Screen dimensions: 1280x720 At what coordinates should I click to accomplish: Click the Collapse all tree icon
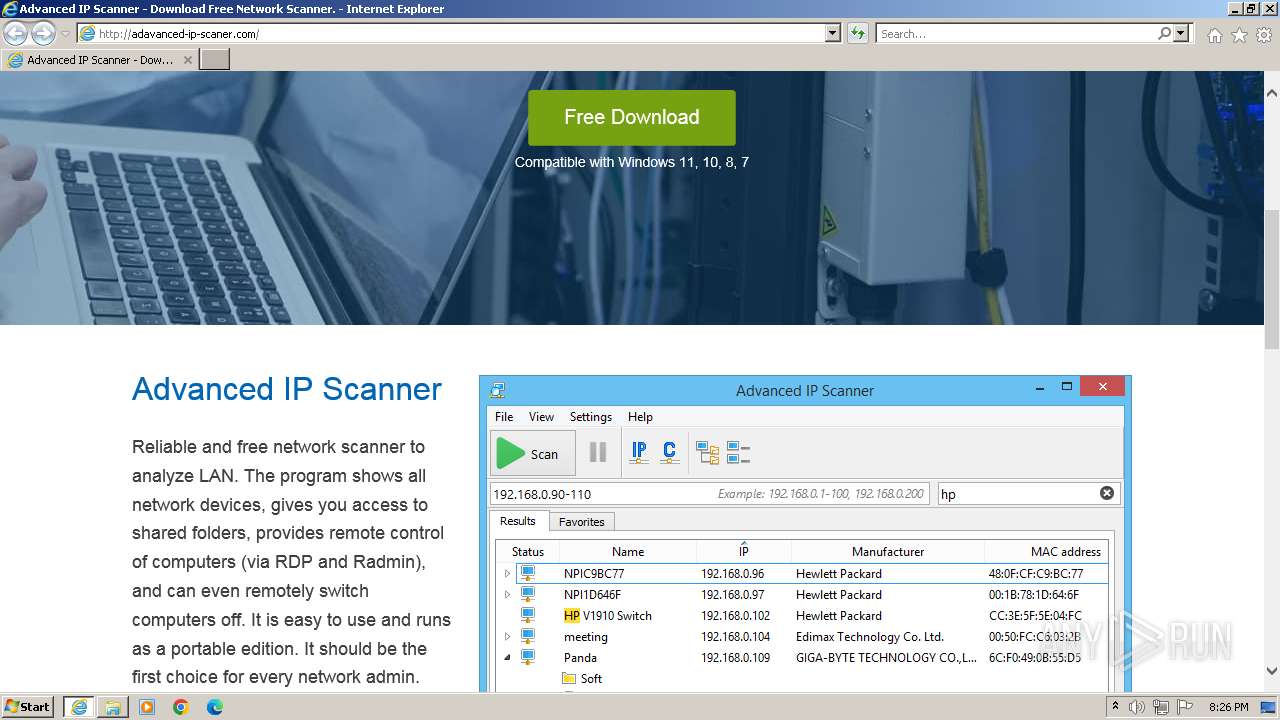[738, 454]
